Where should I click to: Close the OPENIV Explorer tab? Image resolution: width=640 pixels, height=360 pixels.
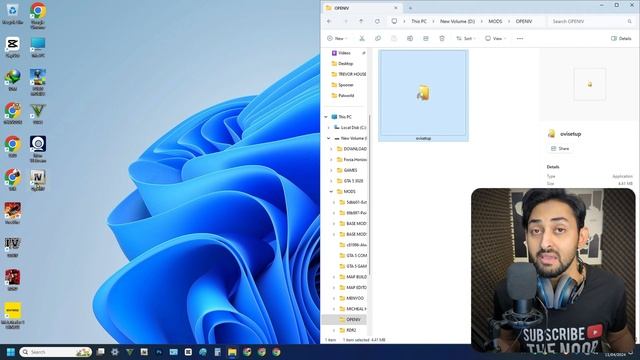pyautogui.click(x=396, y=8)
